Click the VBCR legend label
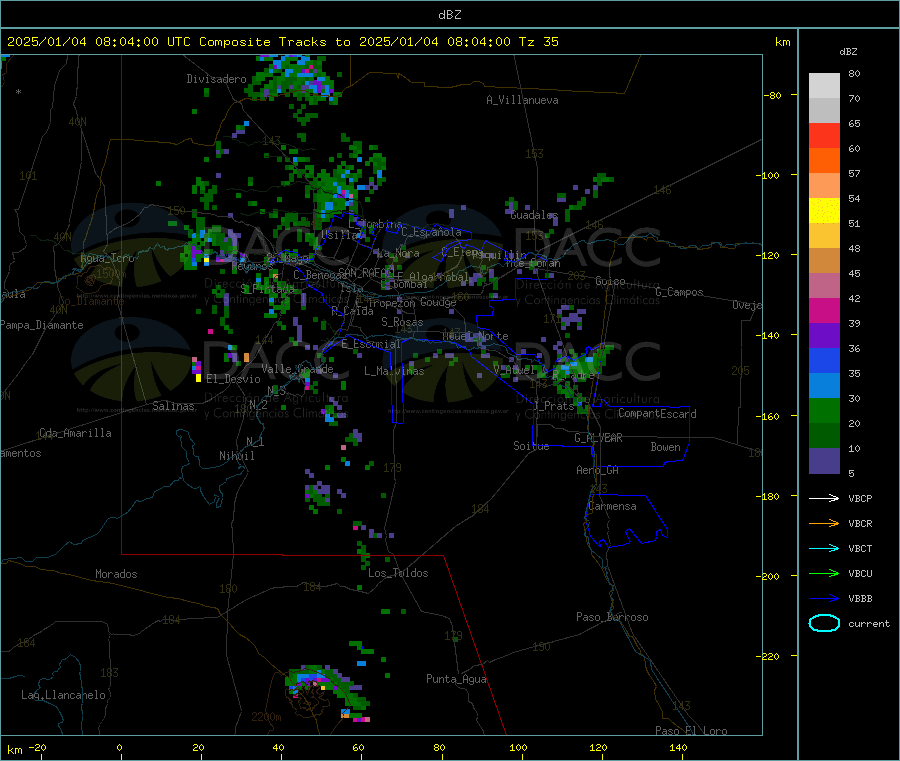 coord(860,523)
